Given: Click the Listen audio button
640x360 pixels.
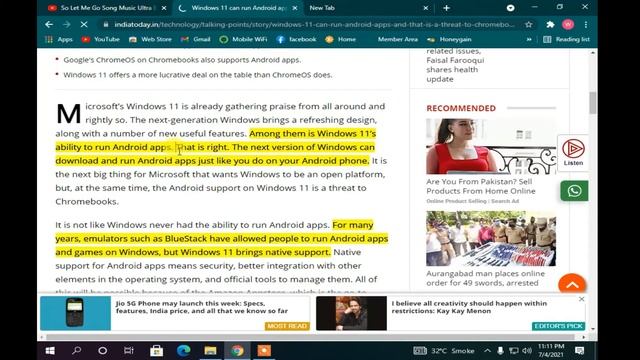Looking at the screenshot, I should 573,153.
